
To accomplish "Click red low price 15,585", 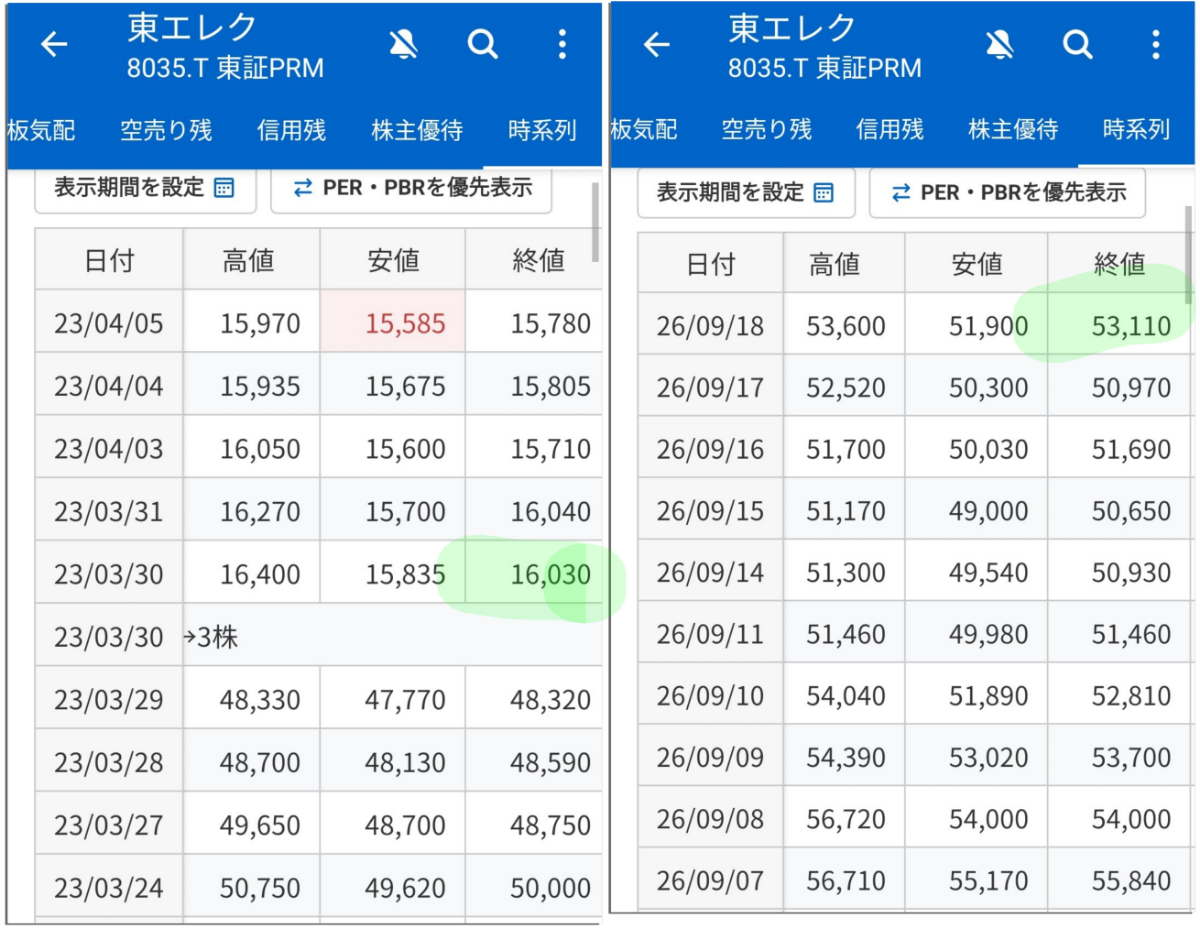I will [x=393, y=323].
